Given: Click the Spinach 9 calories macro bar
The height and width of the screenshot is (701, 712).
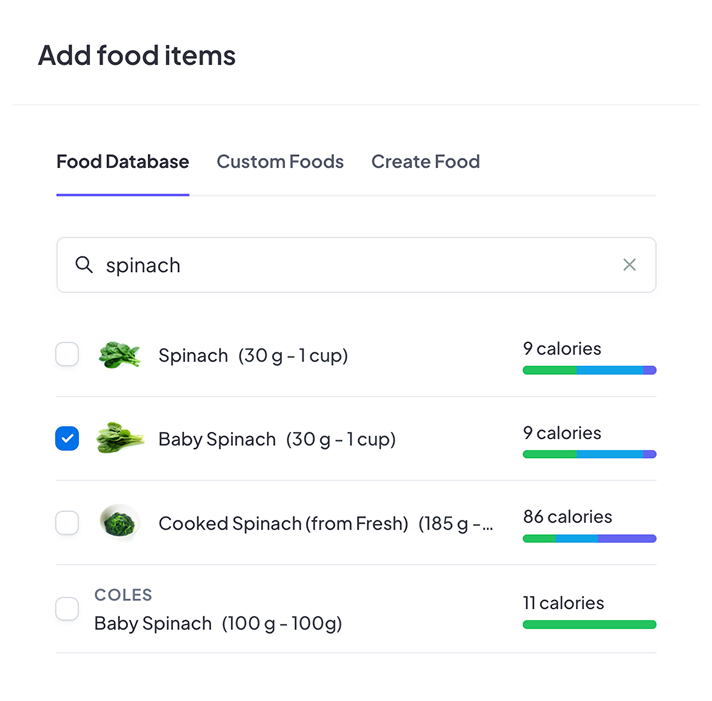Looking at the screenshot, I should pyautogui.click(x=589, y=370).
